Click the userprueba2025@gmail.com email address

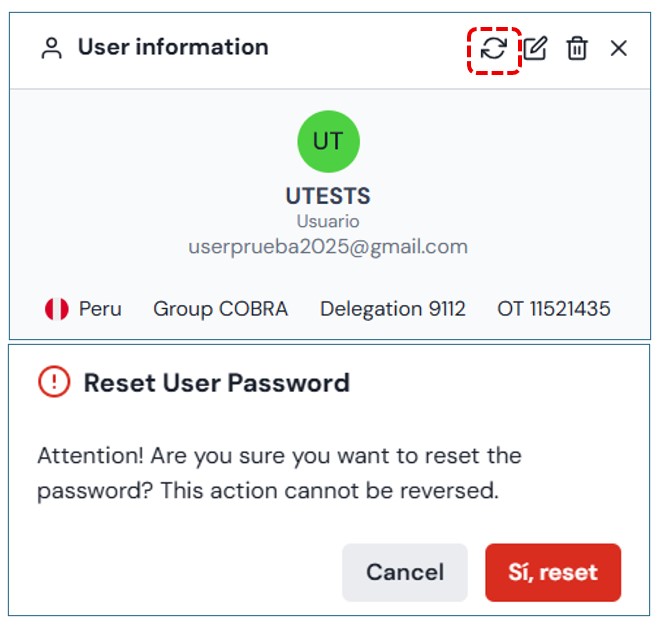click(328, 246)
